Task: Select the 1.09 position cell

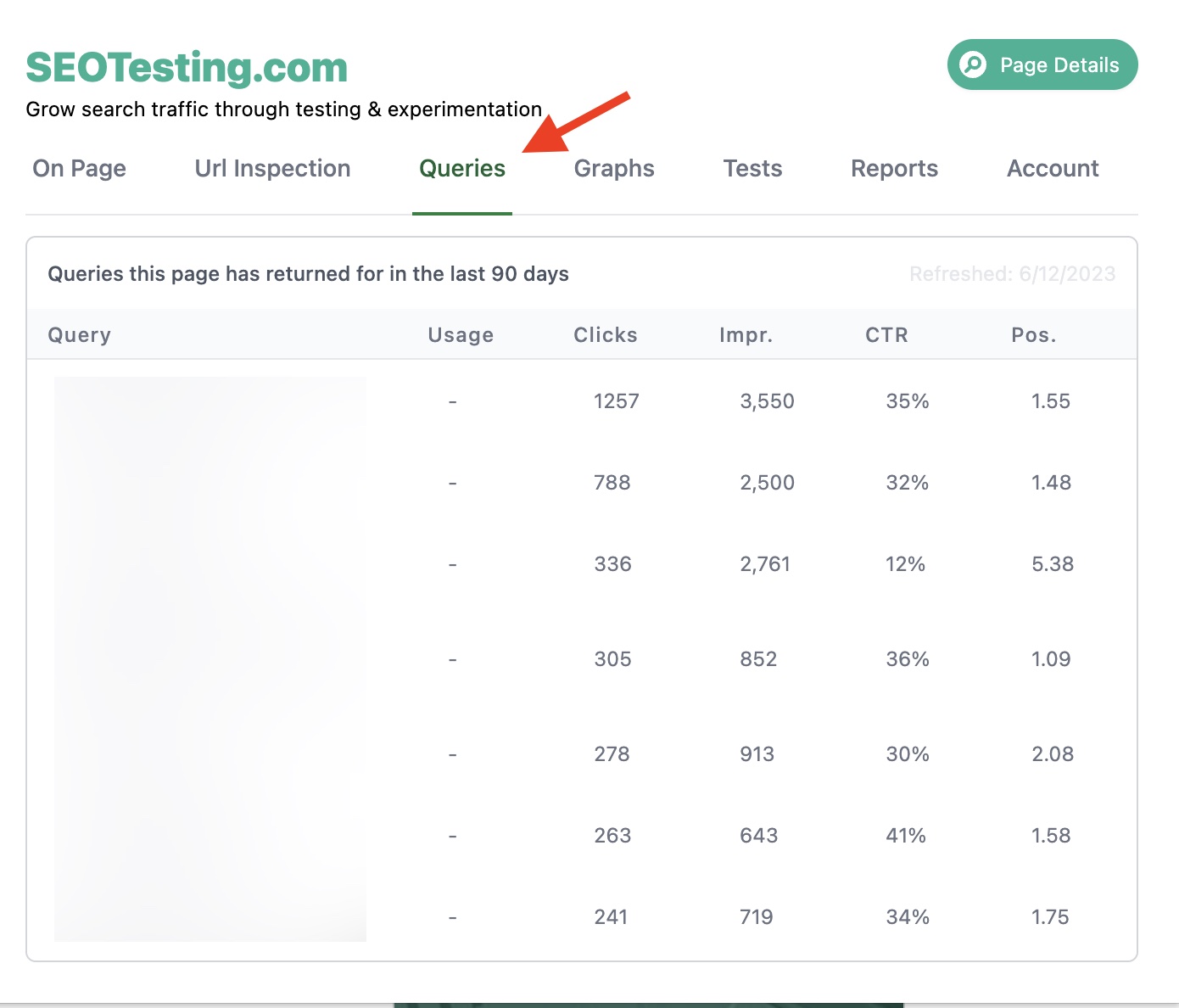Action: coord(1051,659)
